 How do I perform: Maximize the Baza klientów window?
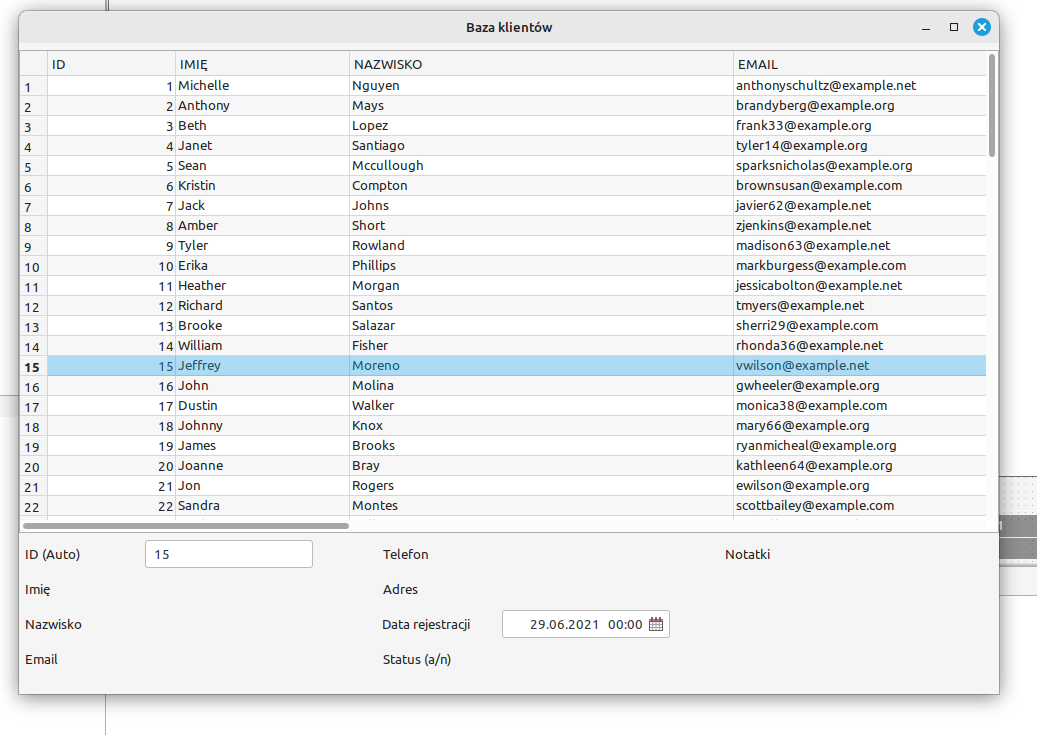[x=954, y=27]
